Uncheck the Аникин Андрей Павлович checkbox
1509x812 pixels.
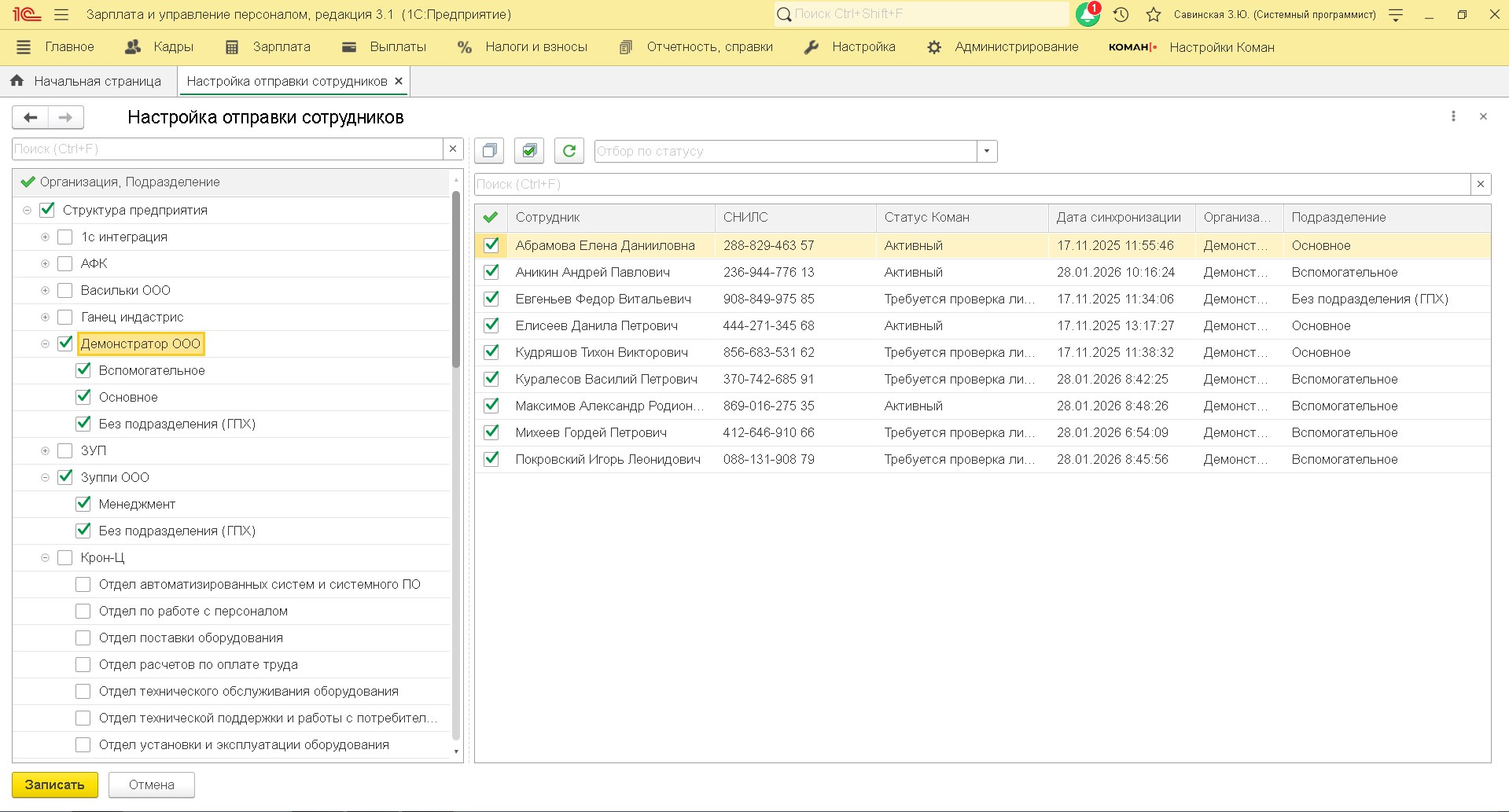coord(491,272)
